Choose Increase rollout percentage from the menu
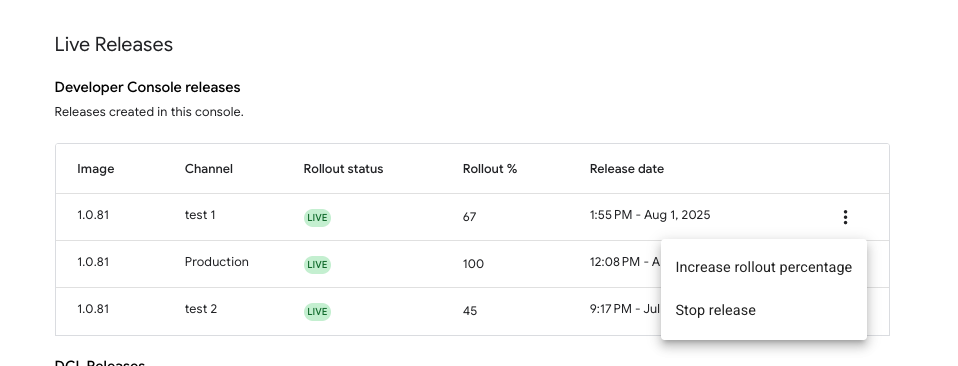This screenshot has width=958, height=366. 764,268
